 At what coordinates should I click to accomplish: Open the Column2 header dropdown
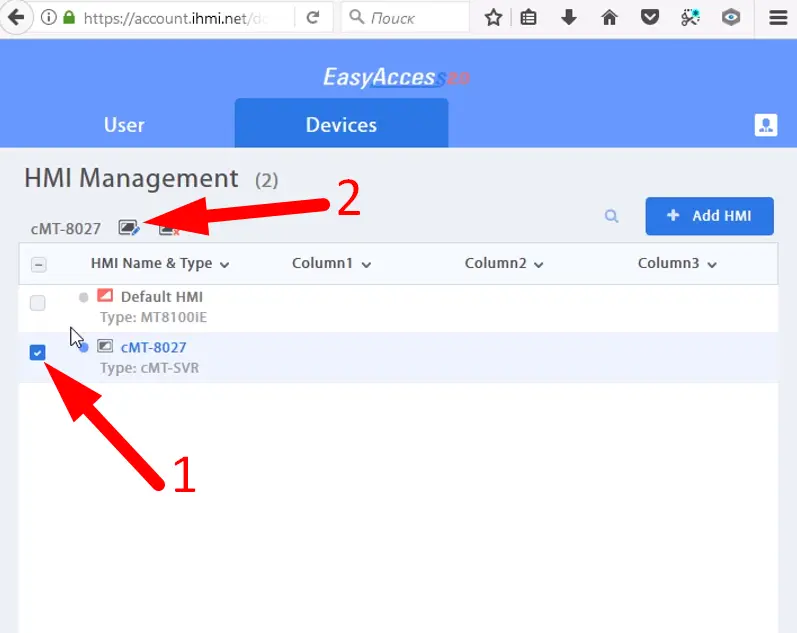(539, 264)
